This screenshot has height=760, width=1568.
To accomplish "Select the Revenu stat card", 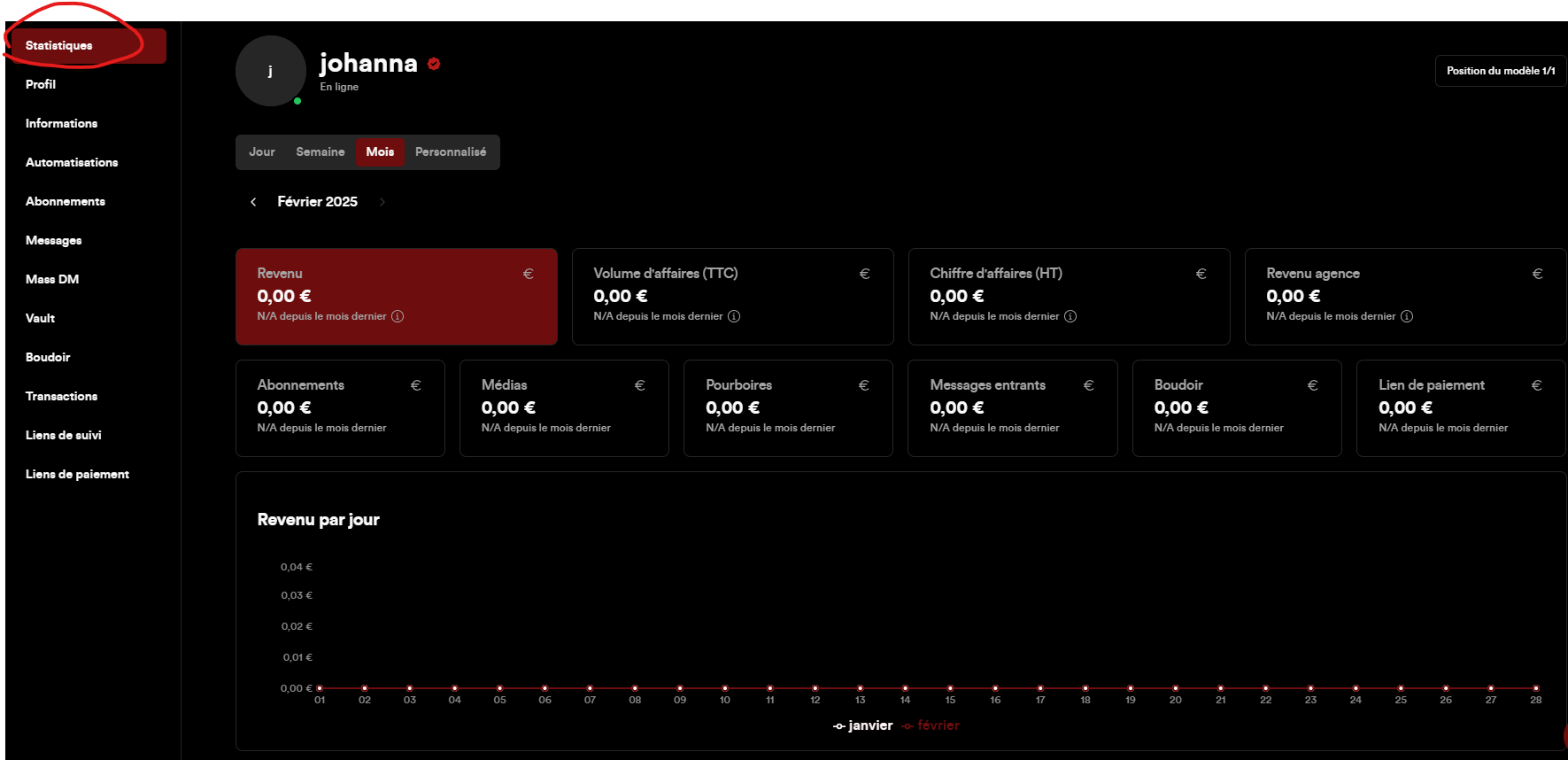I will click(397, 297).
